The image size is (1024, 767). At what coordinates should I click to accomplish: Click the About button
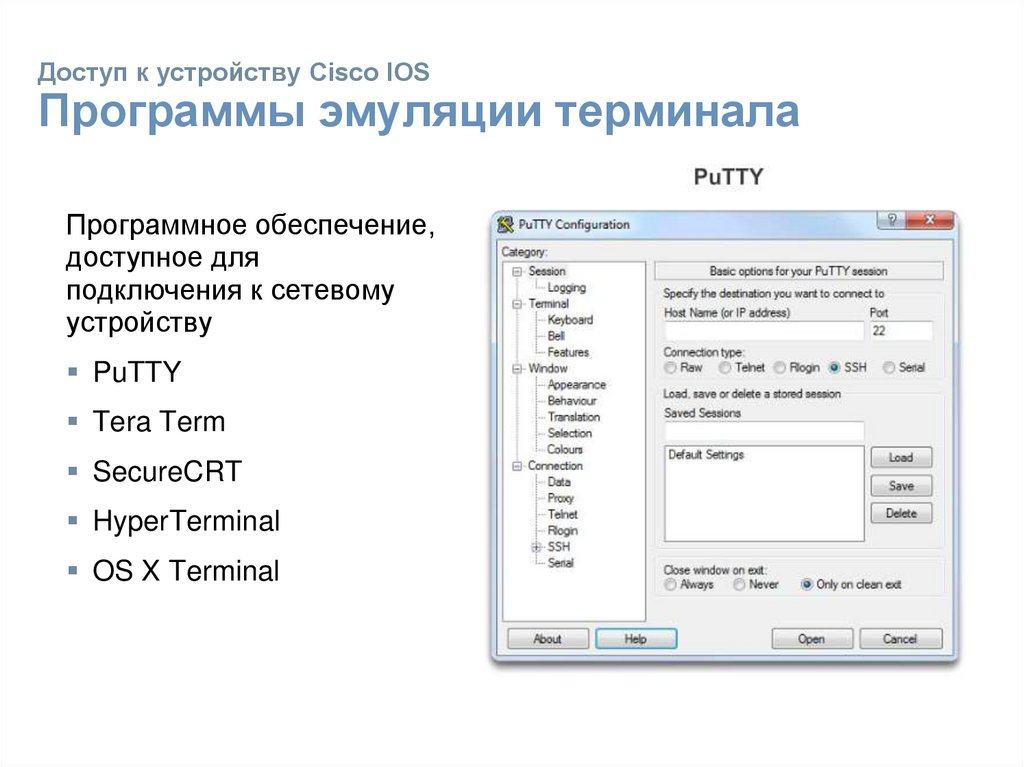(547, 639)
